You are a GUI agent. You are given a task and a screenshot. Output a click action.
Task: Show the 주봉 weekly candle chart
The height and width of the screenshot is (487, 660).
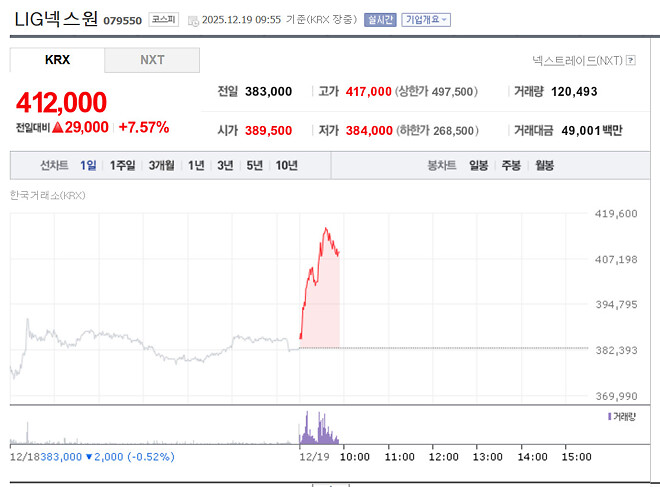pos(511,165)
